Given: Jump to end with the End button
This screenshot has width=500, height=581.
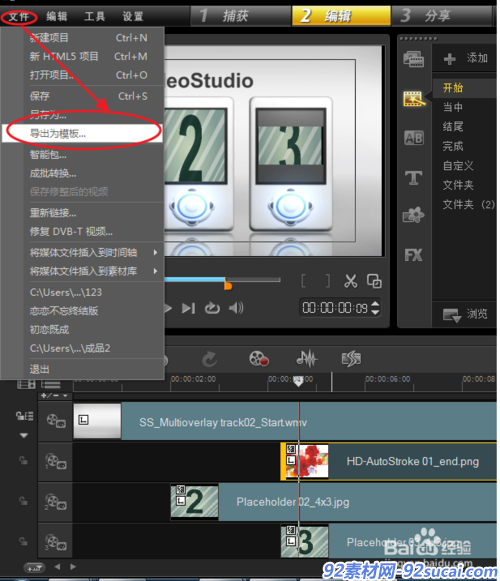Looking at the screenshot, I should pyautogui.click(x=188, y=308).
